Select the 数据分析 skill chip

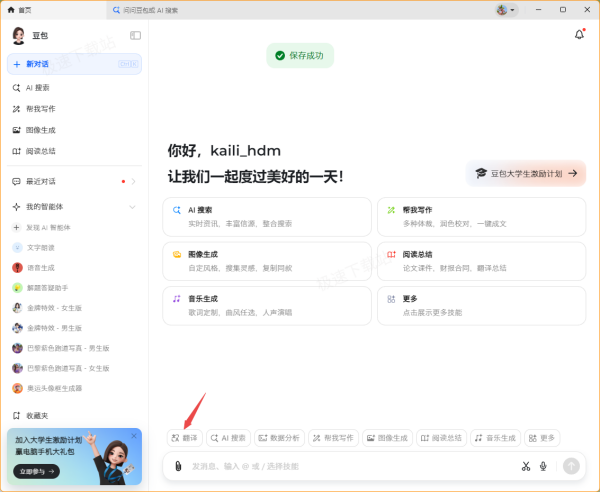click(x=279, y=438)
